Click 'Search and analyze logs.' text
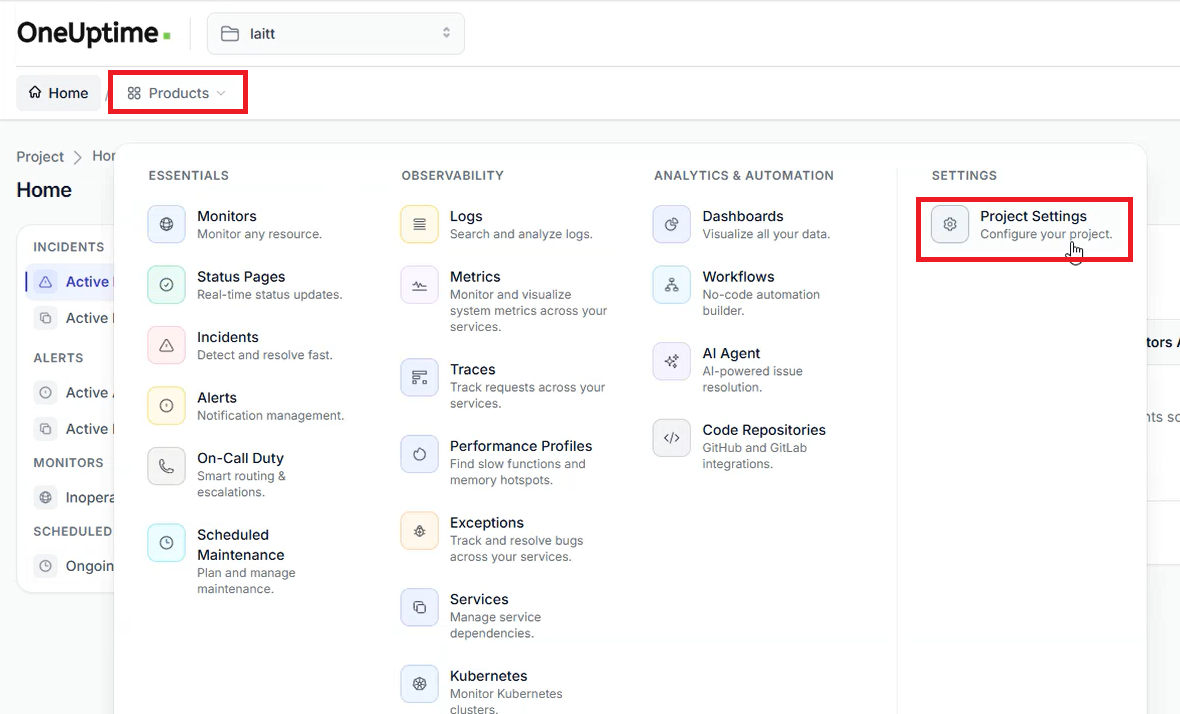This screenshot has width=1180, height=714. (521, 234)
